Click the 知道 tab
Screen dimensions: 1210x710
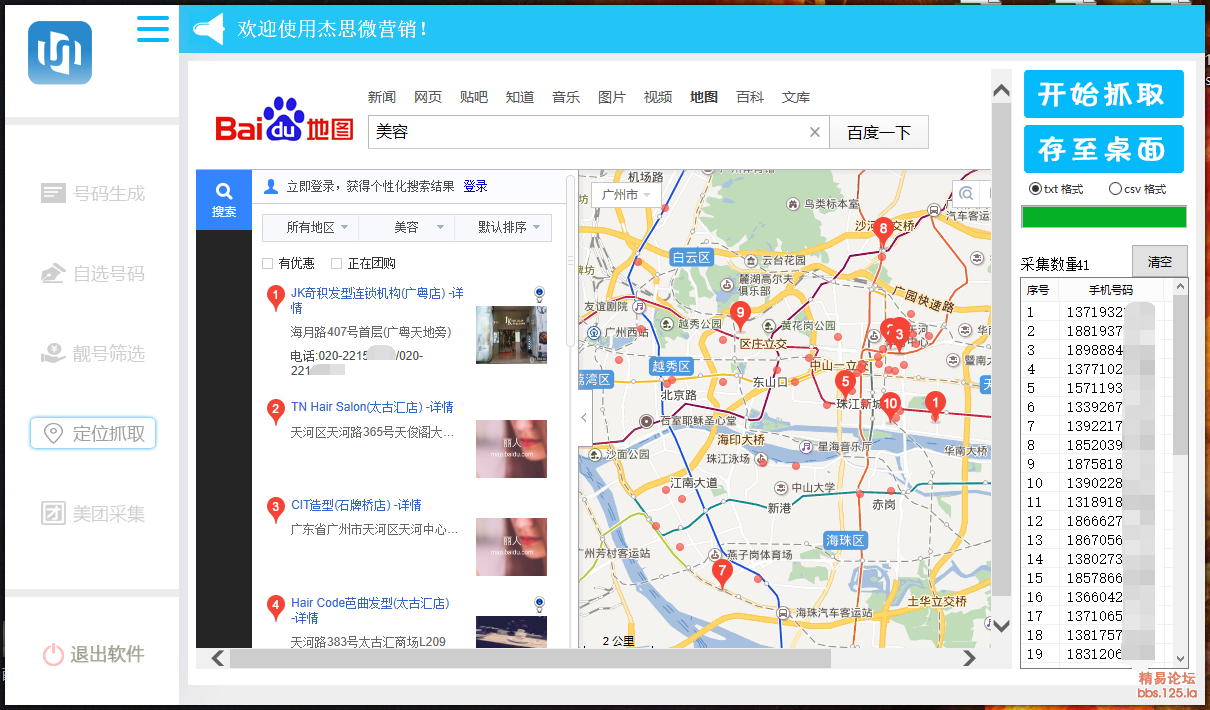point(520,97)
